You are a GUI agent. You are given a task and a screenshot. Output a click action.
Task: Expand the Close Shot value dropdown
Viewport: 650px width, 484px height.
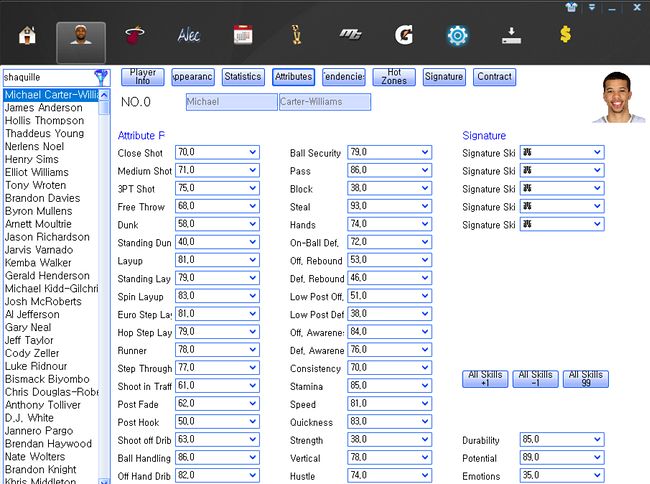click(251, 153)
